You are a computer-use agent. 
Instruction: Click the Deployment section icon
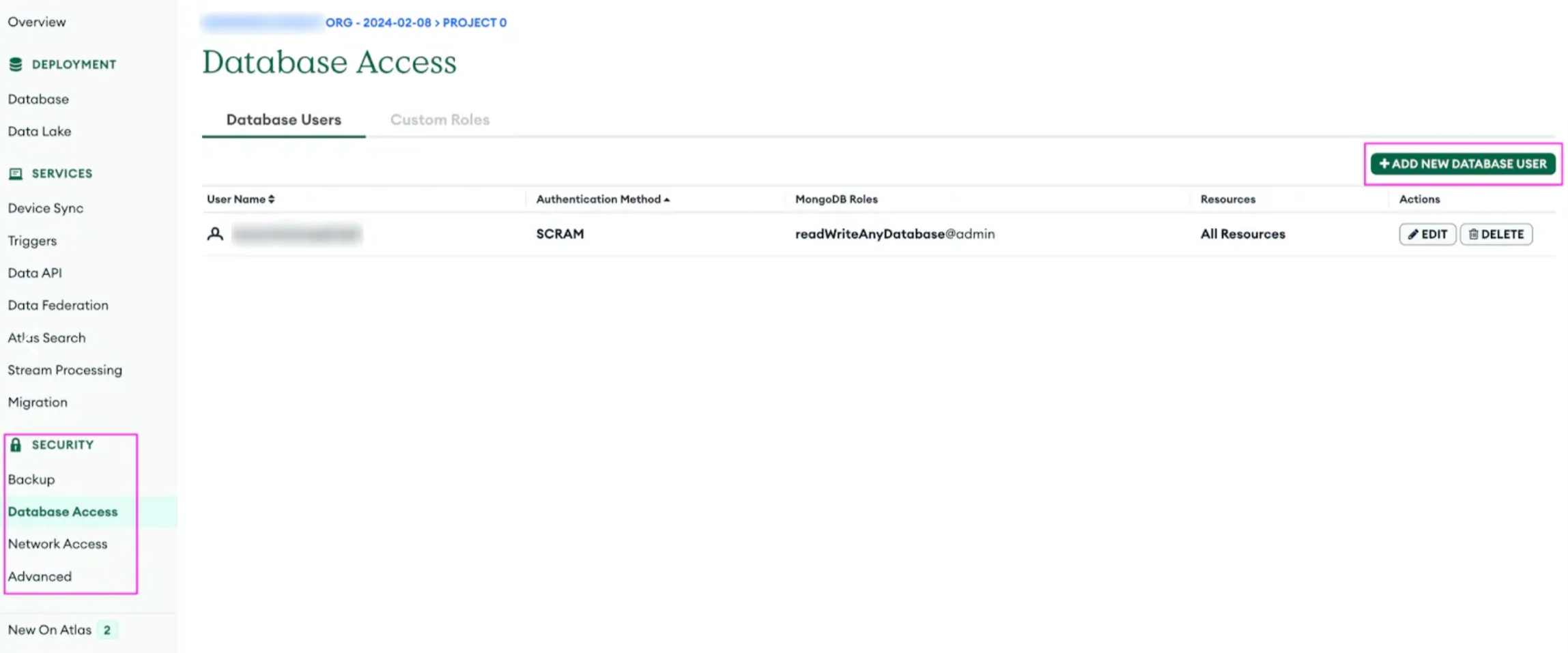[16, 63]
